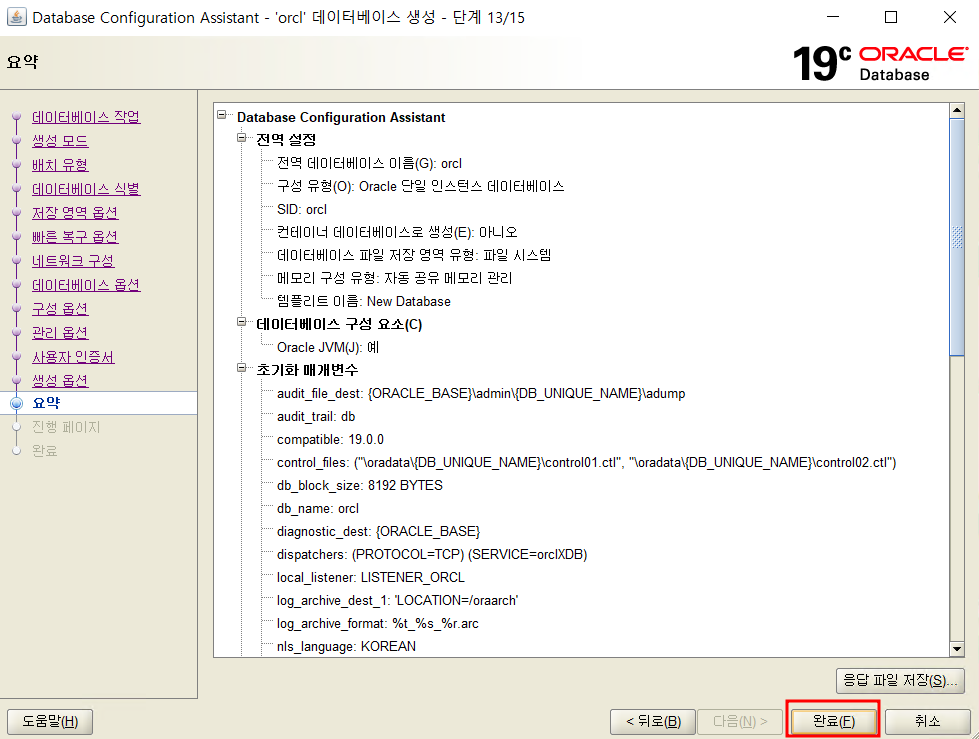Click the 도움말(H) help button
Viewport: 979px width, 739px height.
(x=50, y=722)
